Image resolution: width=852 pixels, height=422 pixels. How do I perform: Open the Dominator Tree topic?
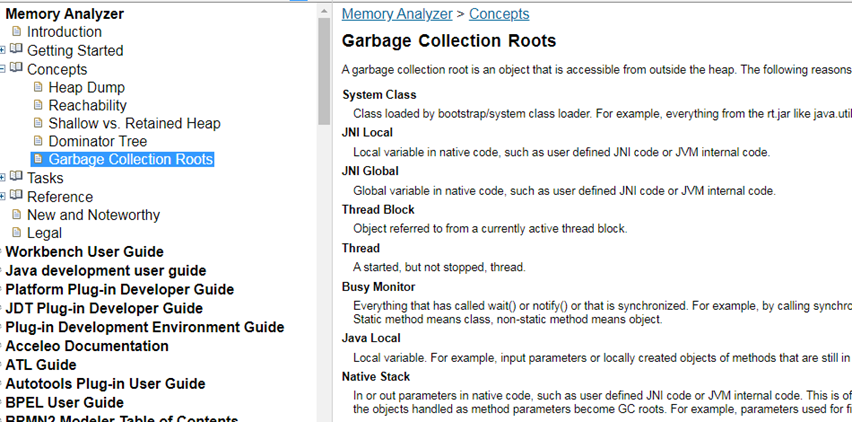pyautogui.click(x=98, y=141)
